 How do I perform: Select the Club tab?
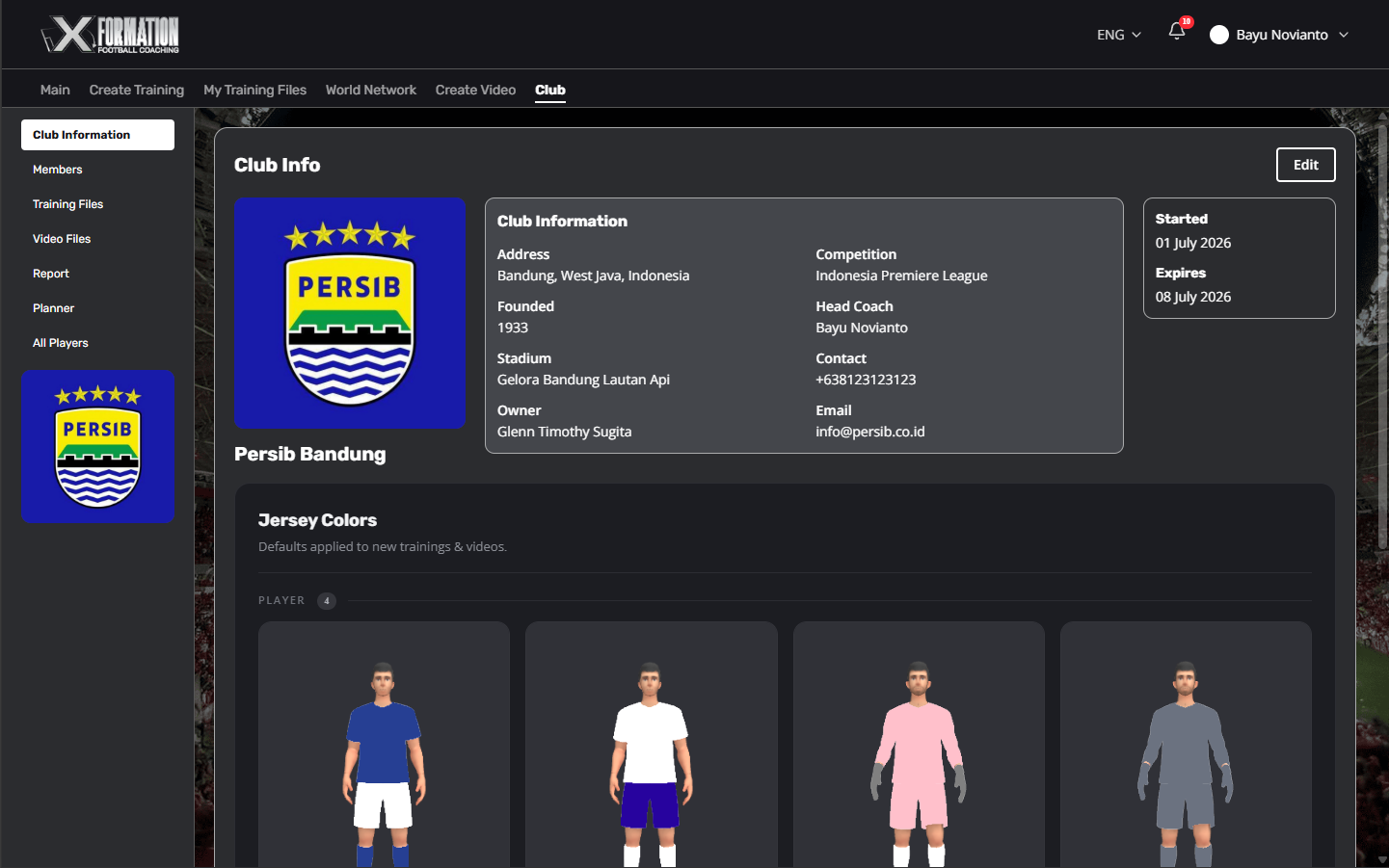(x=550, y=90)
